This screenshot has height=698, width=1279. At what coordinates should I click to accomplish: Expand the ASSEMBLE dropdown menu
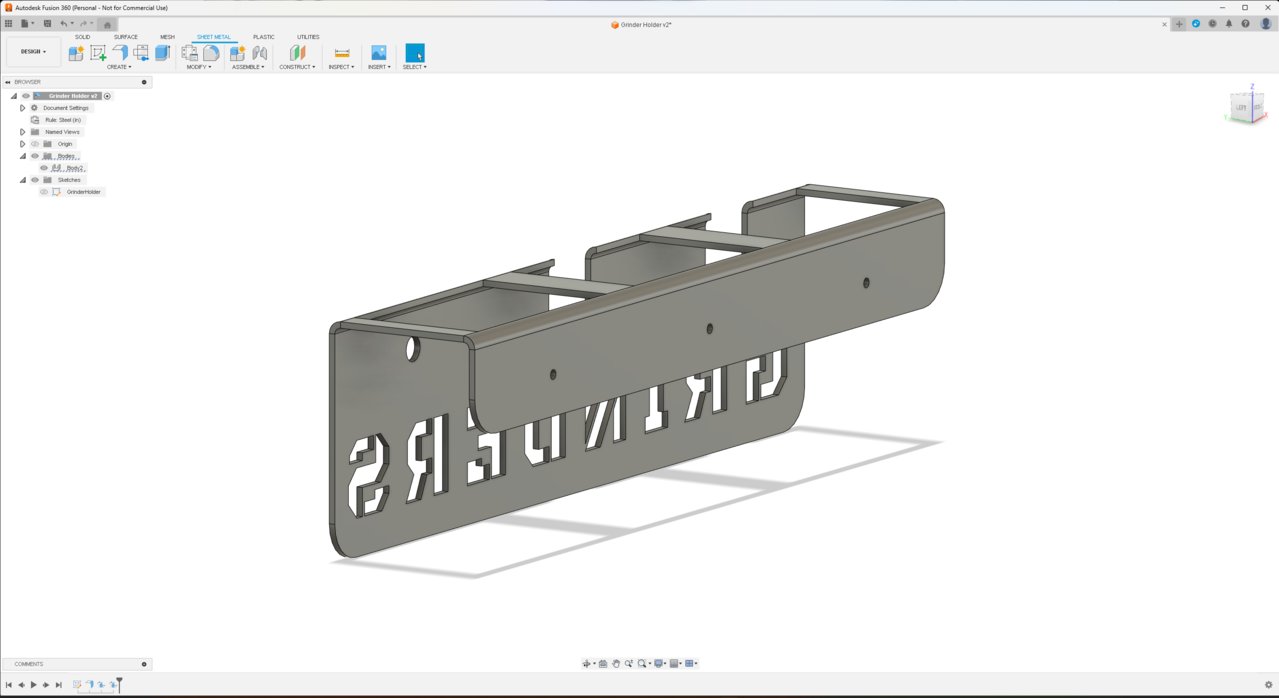click(x=248, y=67)
